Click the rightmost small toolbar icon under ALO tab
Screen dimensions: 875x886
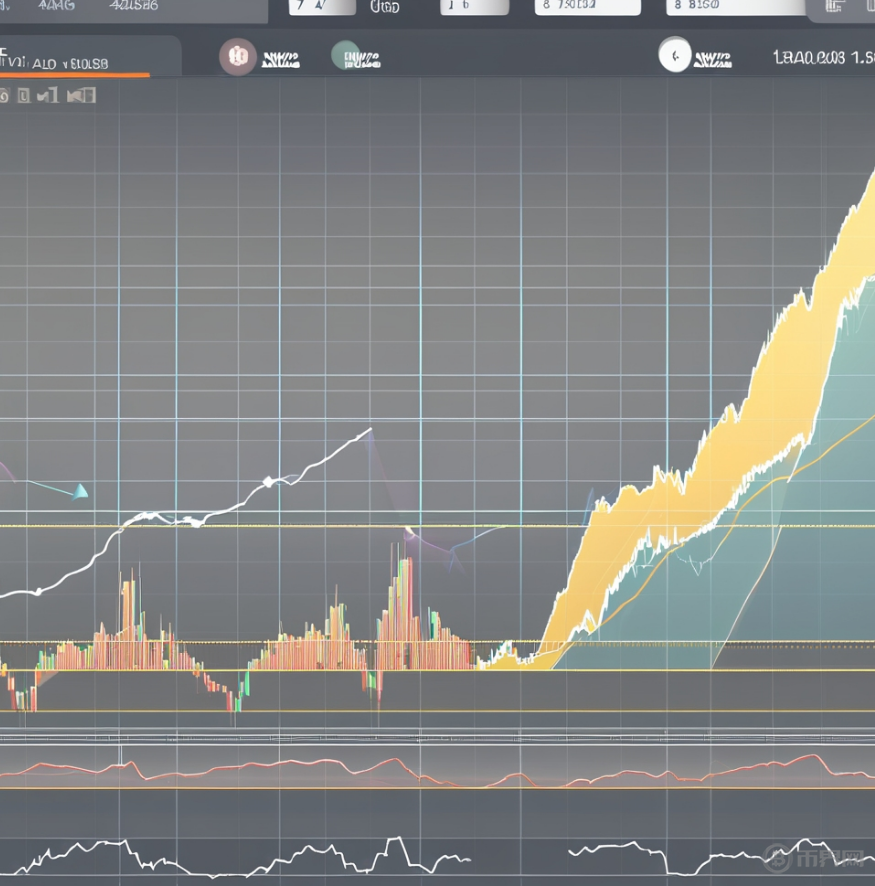pyautogui.click(x=82, y=96)
